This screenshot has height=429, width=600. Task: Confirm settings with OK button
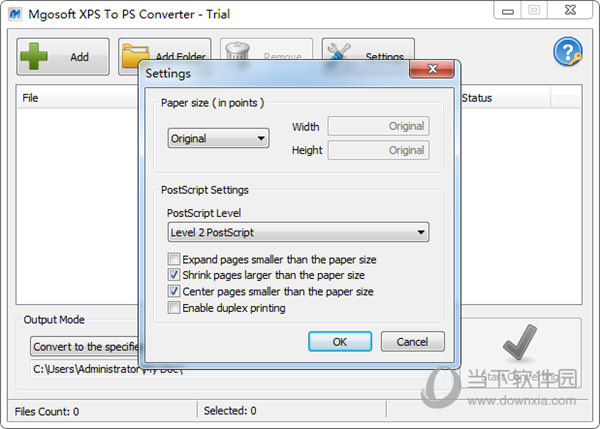tap(340, 341)
